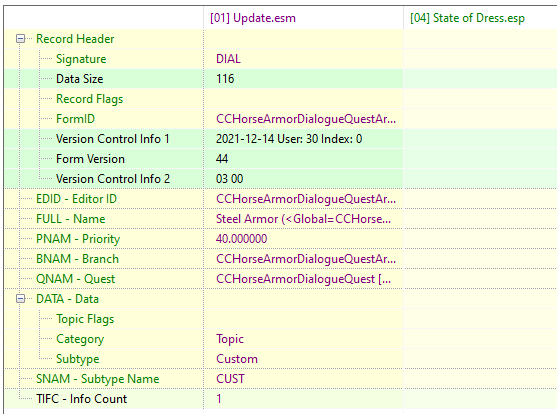Screen dimensions: 557x414
Task: Select the BNAM - Branch row label
Action: pos(77,259)
